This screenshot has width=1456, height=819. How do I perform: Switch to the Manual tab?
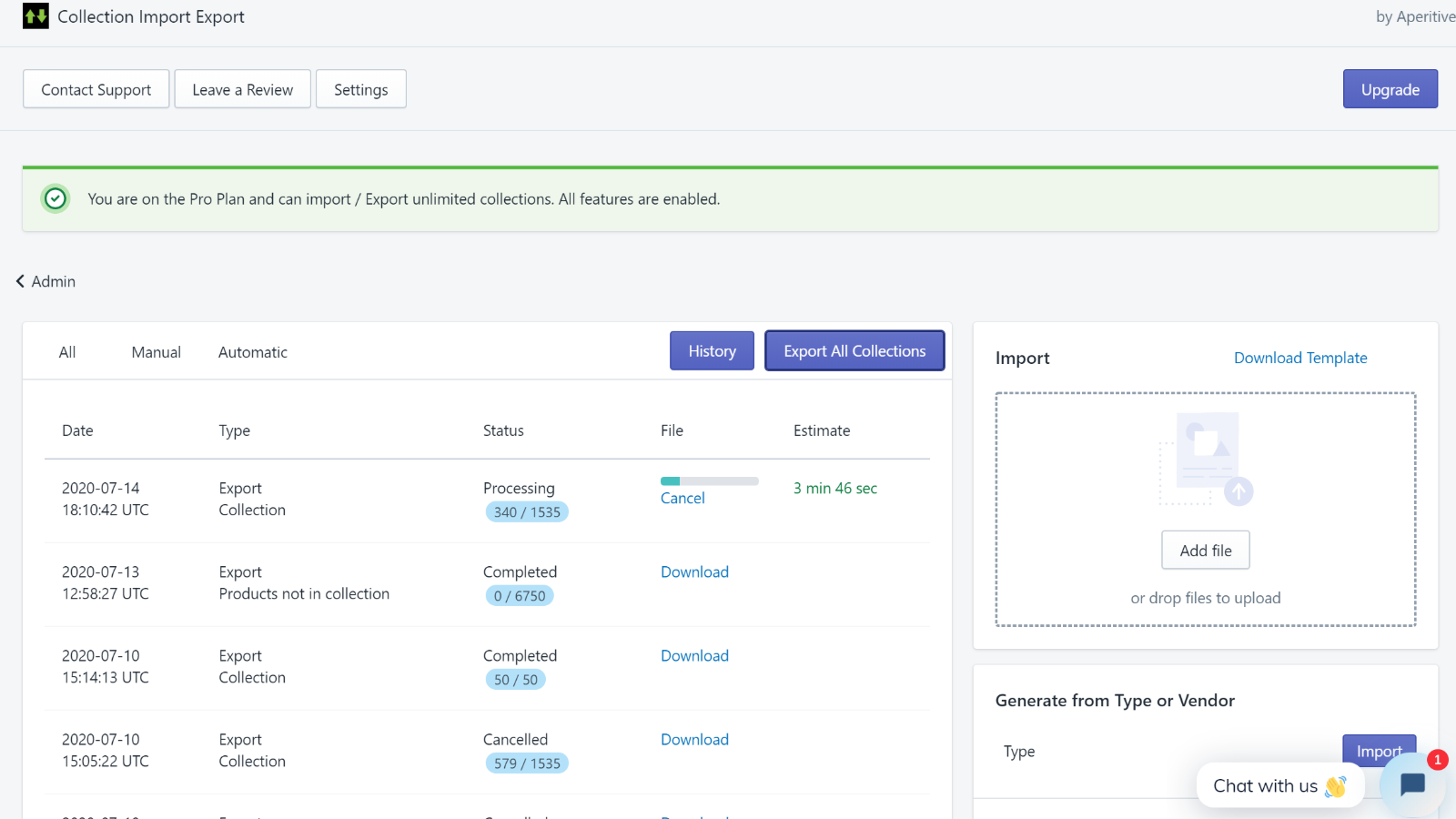(x=156, y=351)
